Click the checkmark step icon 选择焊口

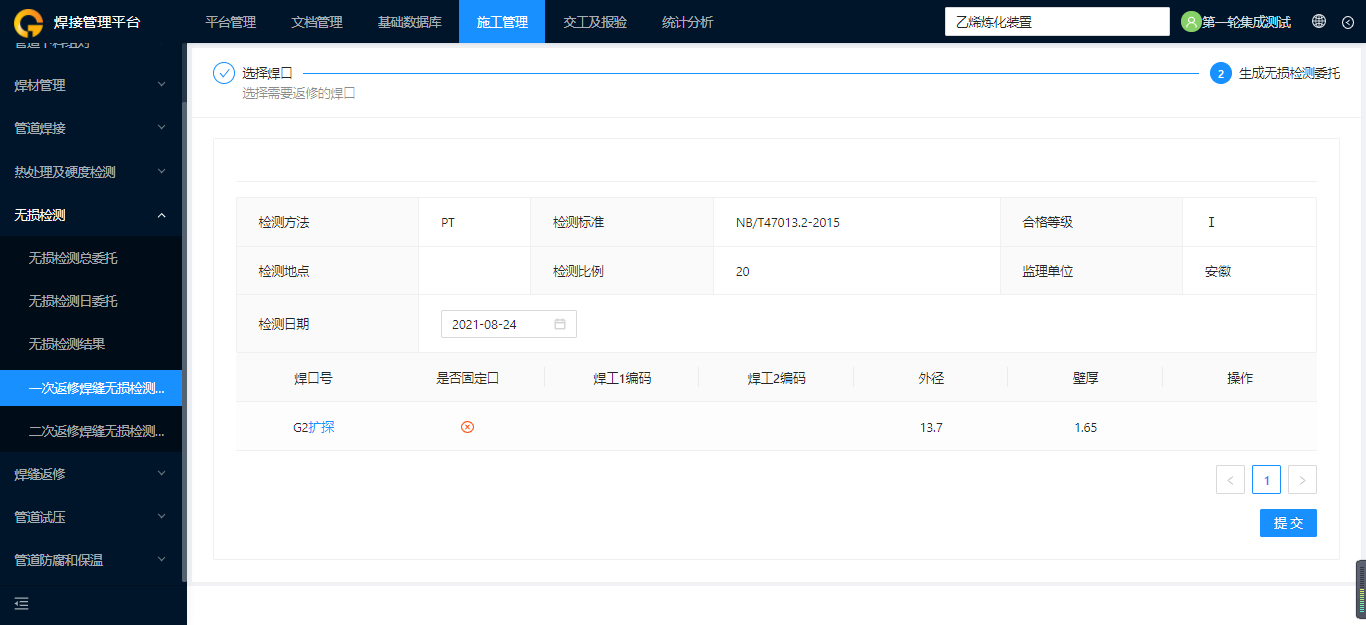coord(224,73)
